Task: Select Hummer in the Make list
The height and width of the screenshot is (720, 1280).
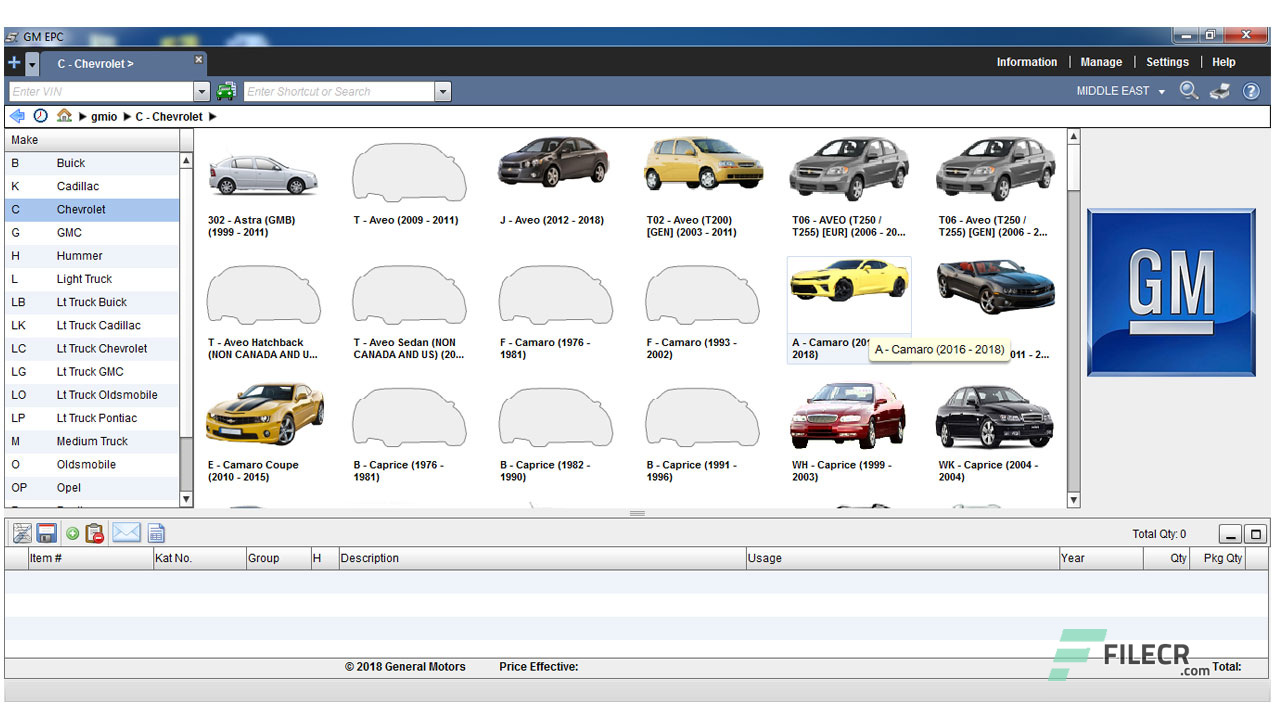Action: pyautogui.click(x=92, y=256)
